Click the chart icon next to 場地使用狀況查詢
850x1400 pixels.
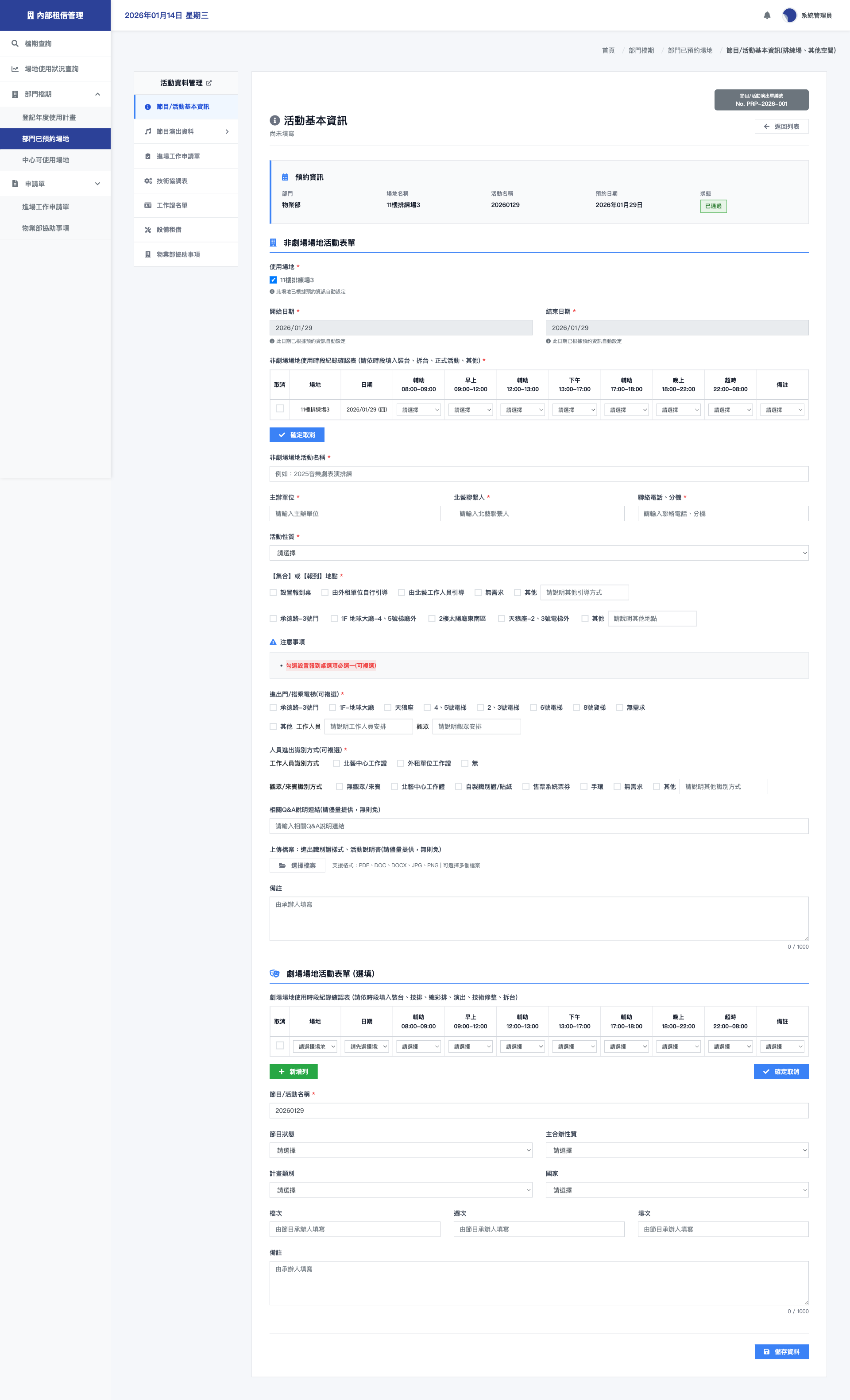click(x=15, y=69)
